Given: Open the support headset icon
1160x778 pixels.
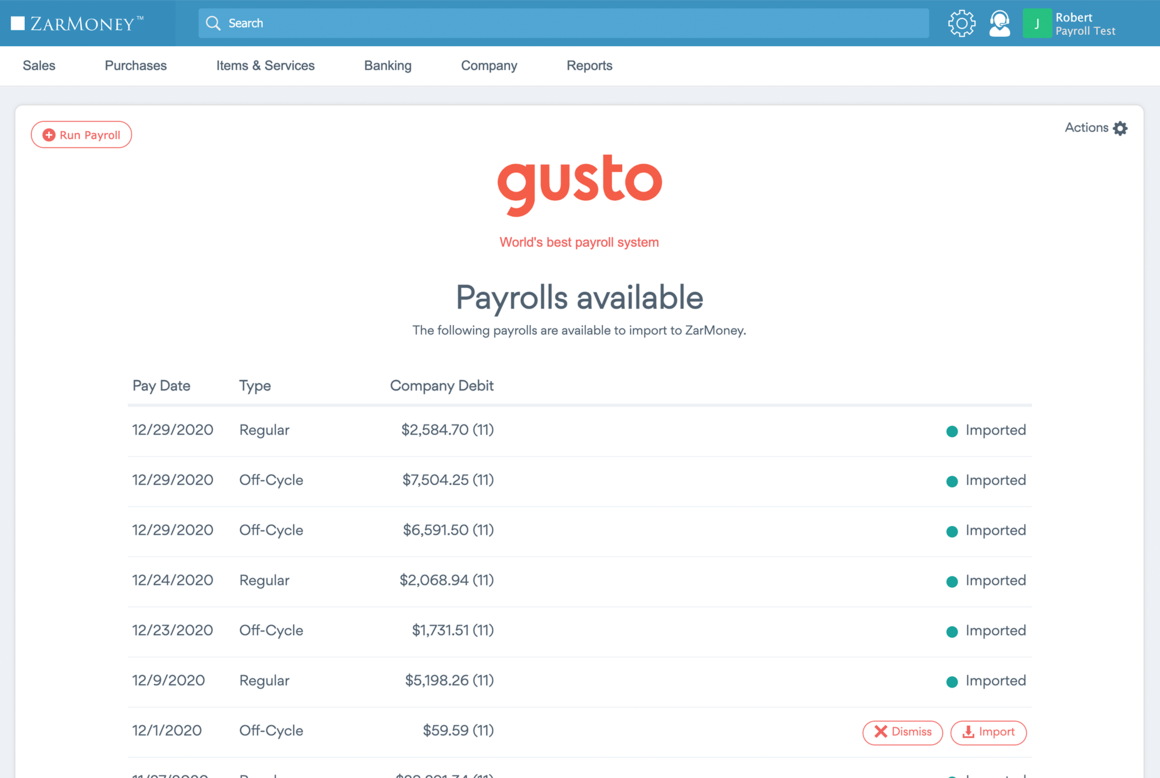Looking at the screenshot, I should point(999,23).
